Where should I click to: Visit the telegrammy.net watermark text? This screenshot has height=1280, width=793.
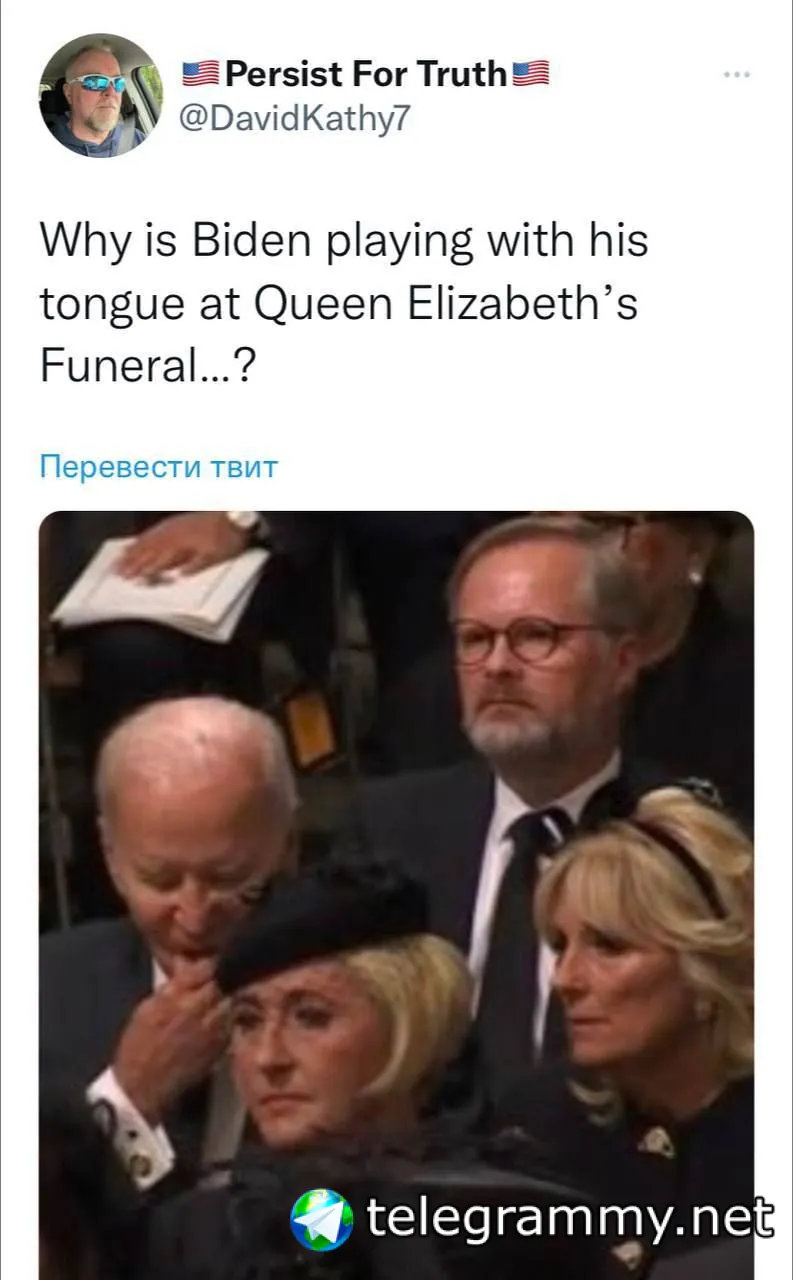(x=570, y=1219)
